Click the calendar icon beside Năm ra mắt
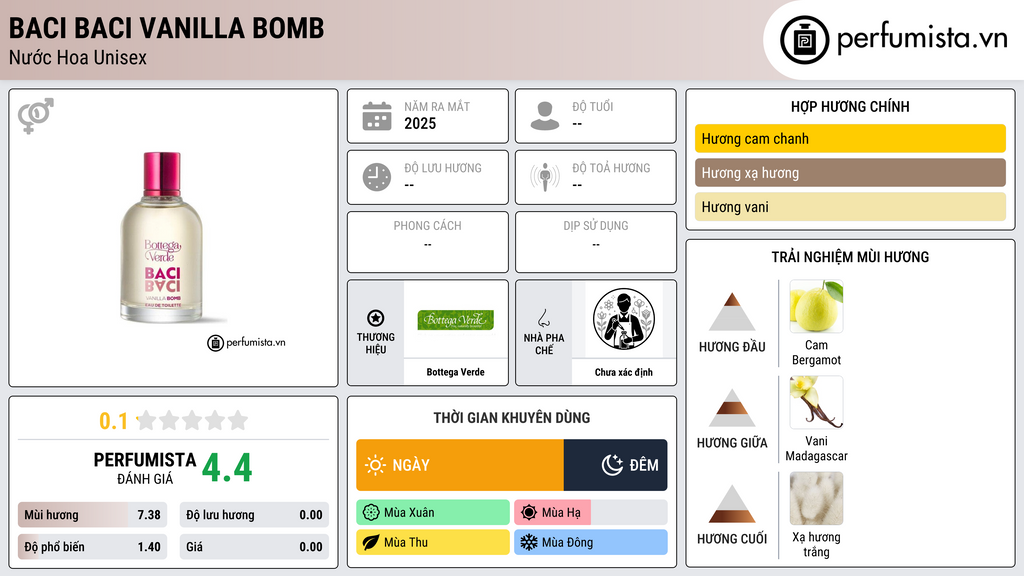Image resolution: width=1024 pixels, height=576 pixels. click(377, 116)
